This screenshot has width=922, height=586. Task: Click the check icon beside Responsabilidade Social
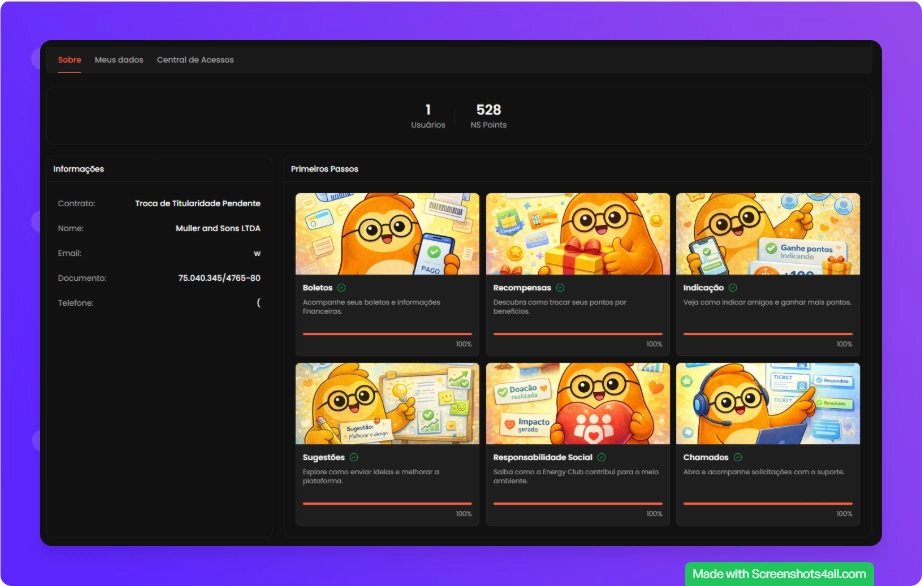tap(600, 457)
